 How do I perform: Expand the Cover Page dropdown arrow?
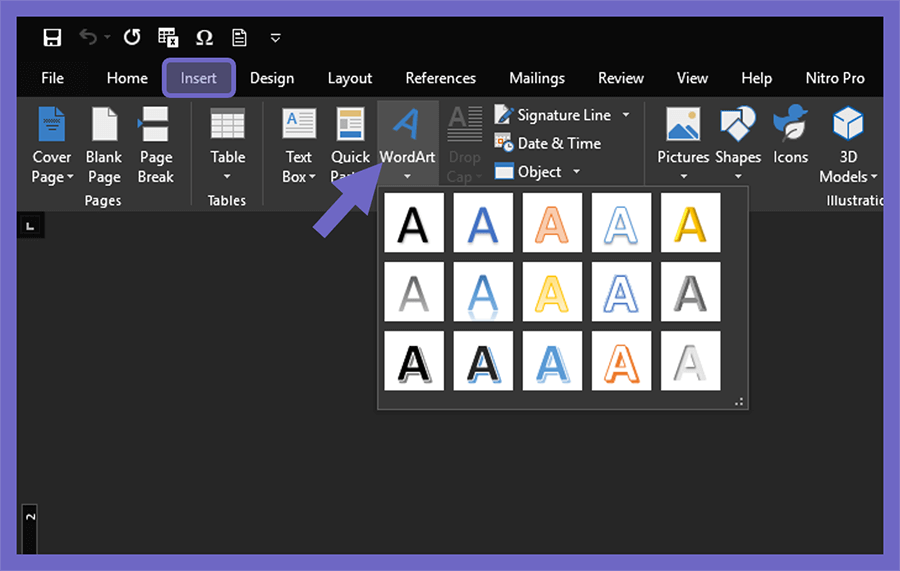coord(70,177)
